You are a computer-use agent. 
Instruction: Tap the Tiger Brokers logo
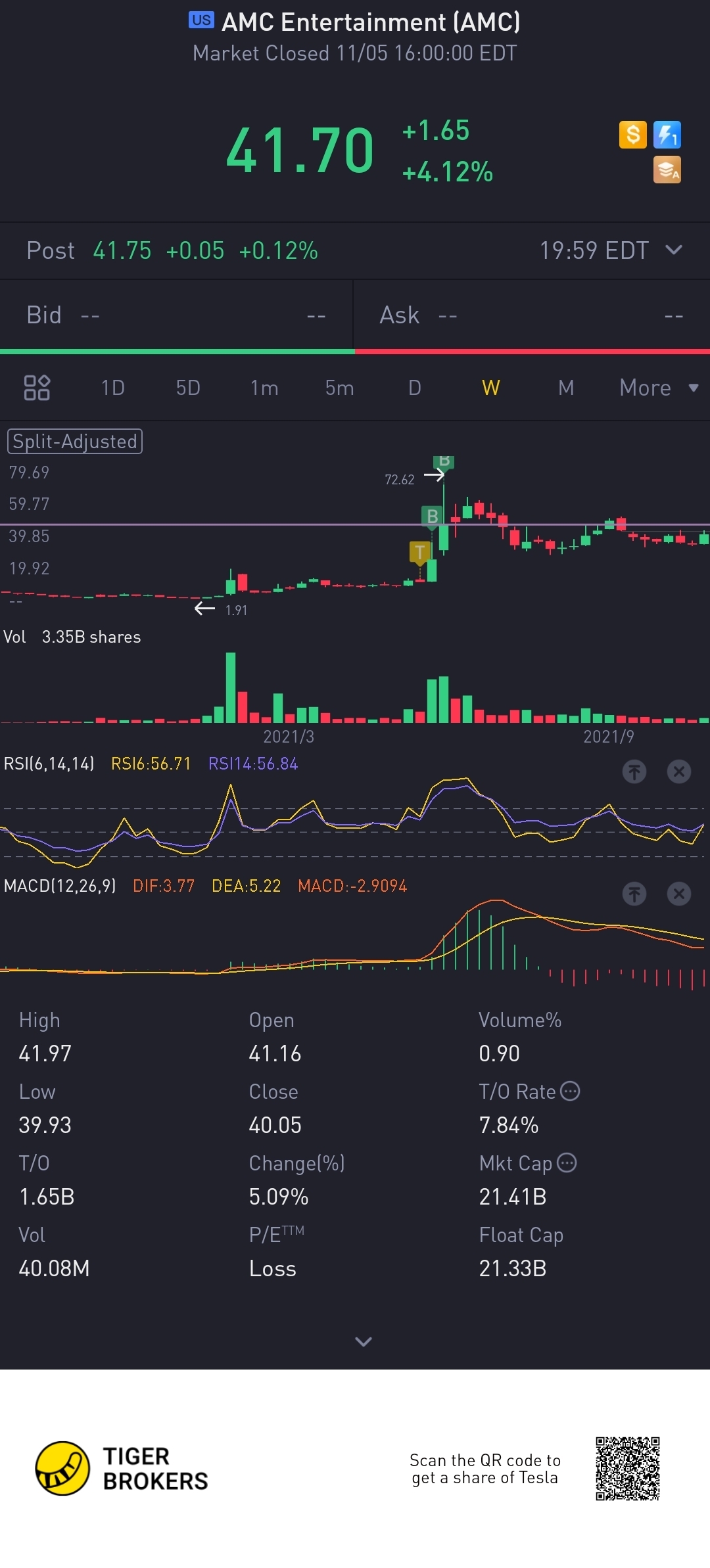point(122,1469)
